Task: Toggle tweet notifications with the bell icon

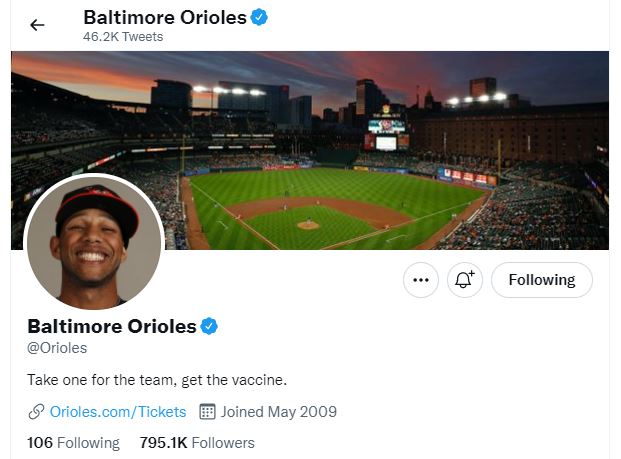Action: pyautogui.click(x=464, y=281)
